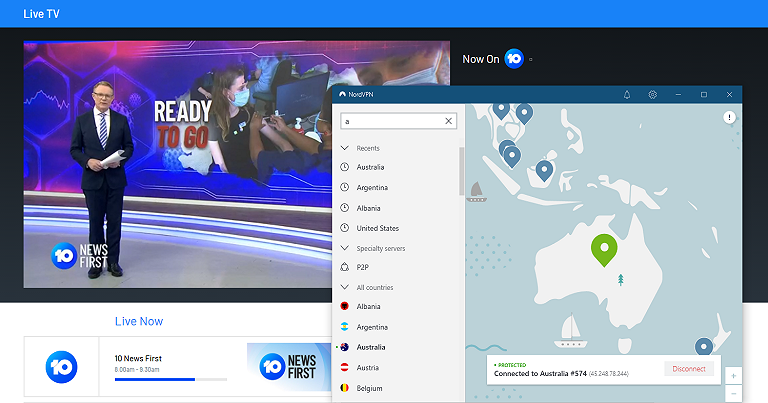This screenshot has width=768, height=403.
Task: Click the Australia flag icon
Action: click(x=344, y=347)
